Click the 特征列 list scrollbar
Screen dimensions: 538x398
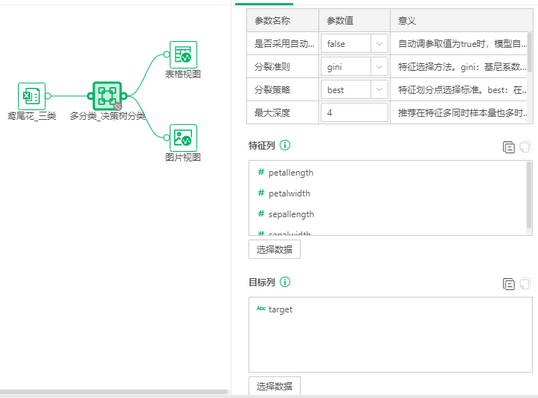(529, 196)
